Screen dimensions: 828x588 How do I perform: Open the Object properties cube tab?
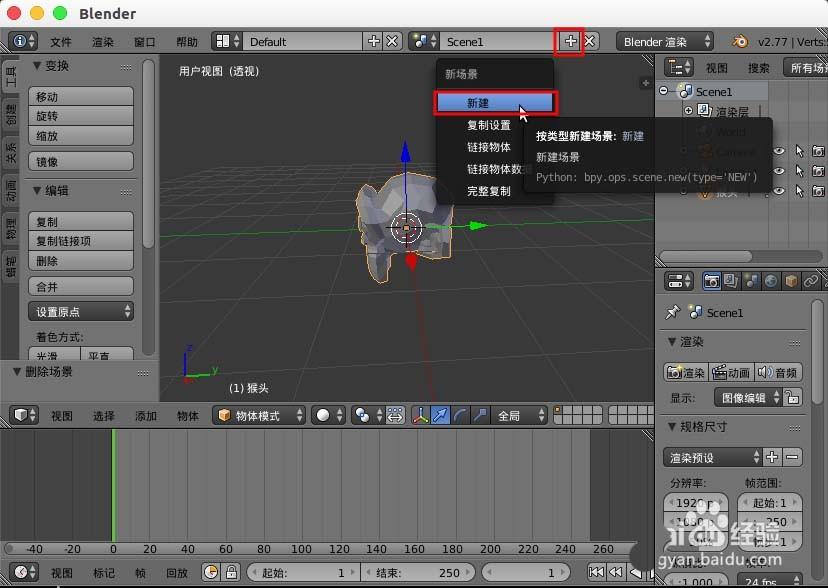[790, 281]
